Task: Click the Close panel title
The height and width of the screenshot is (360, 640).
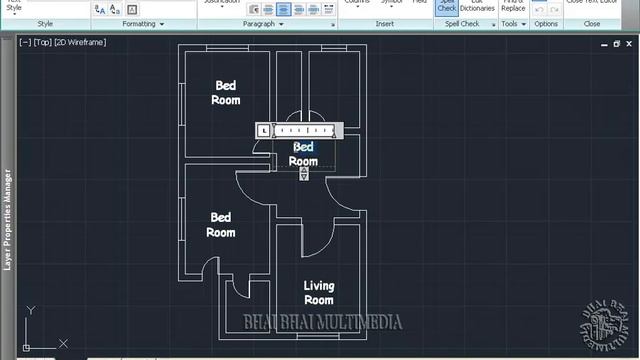Action: click(x=592, y=24)
